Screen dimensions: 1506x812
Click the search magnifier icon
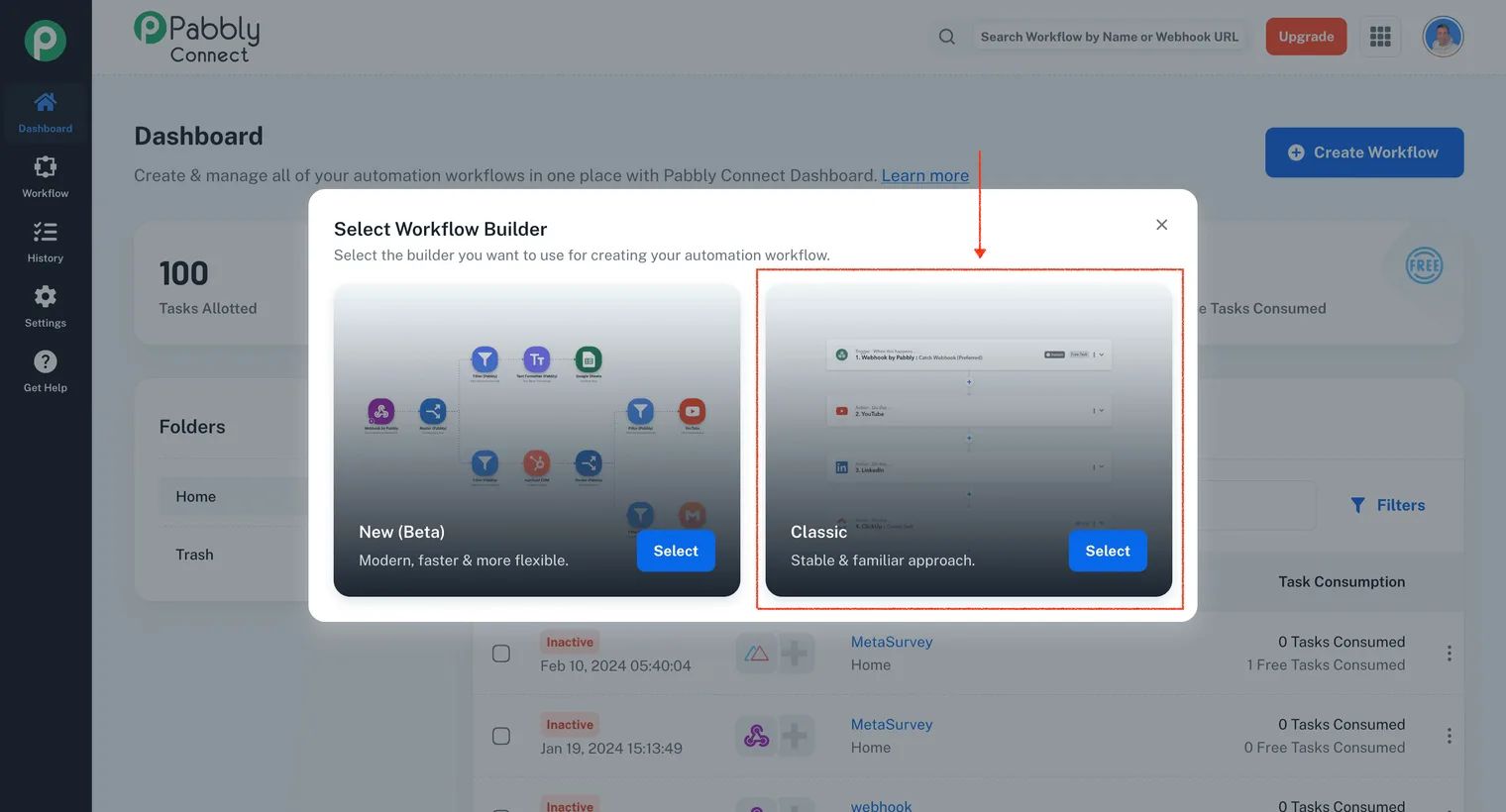[x=947, y=37]
